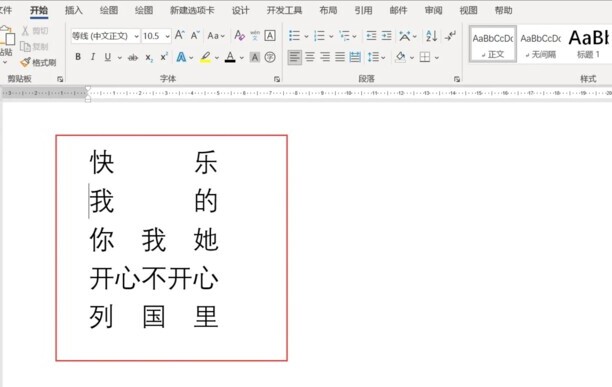Expand the underline style dropdown arrow

tap(119, 58)
